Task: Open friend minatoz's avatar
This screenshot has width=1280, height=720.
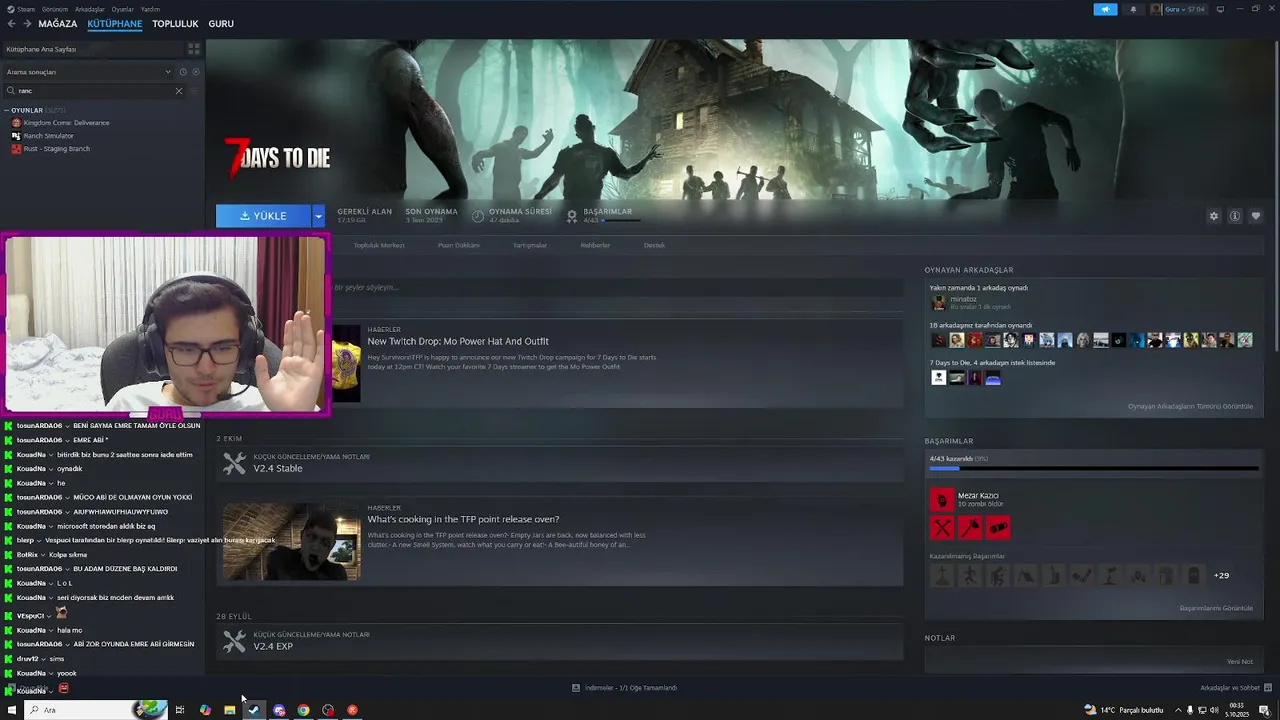Action: 938,302
